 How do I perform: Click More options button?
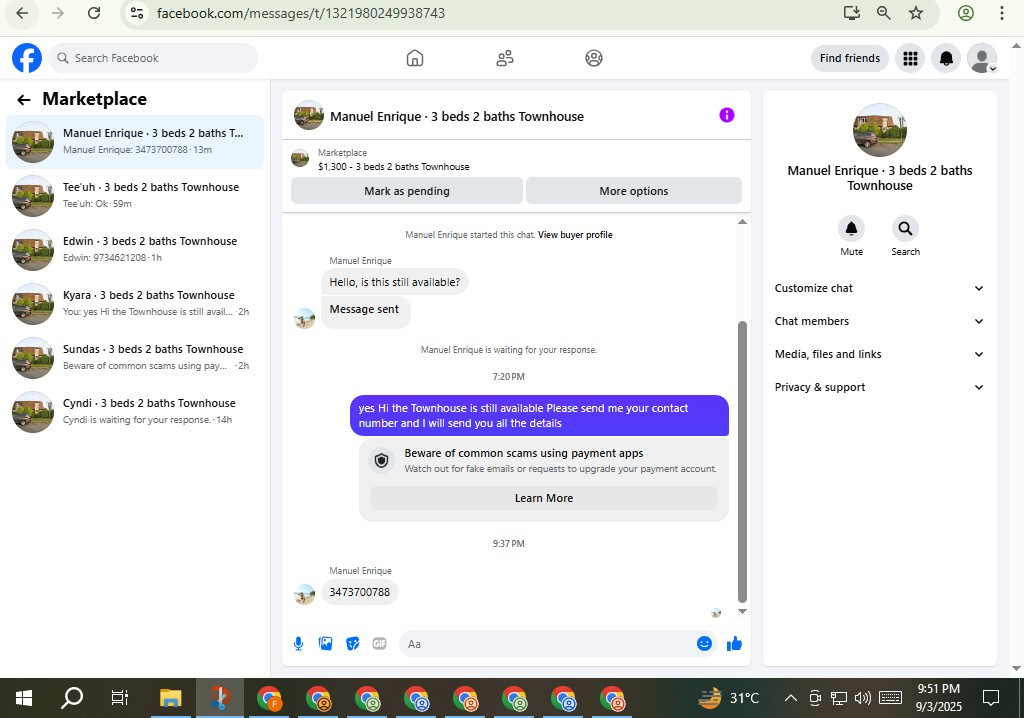tap(633, 191)
